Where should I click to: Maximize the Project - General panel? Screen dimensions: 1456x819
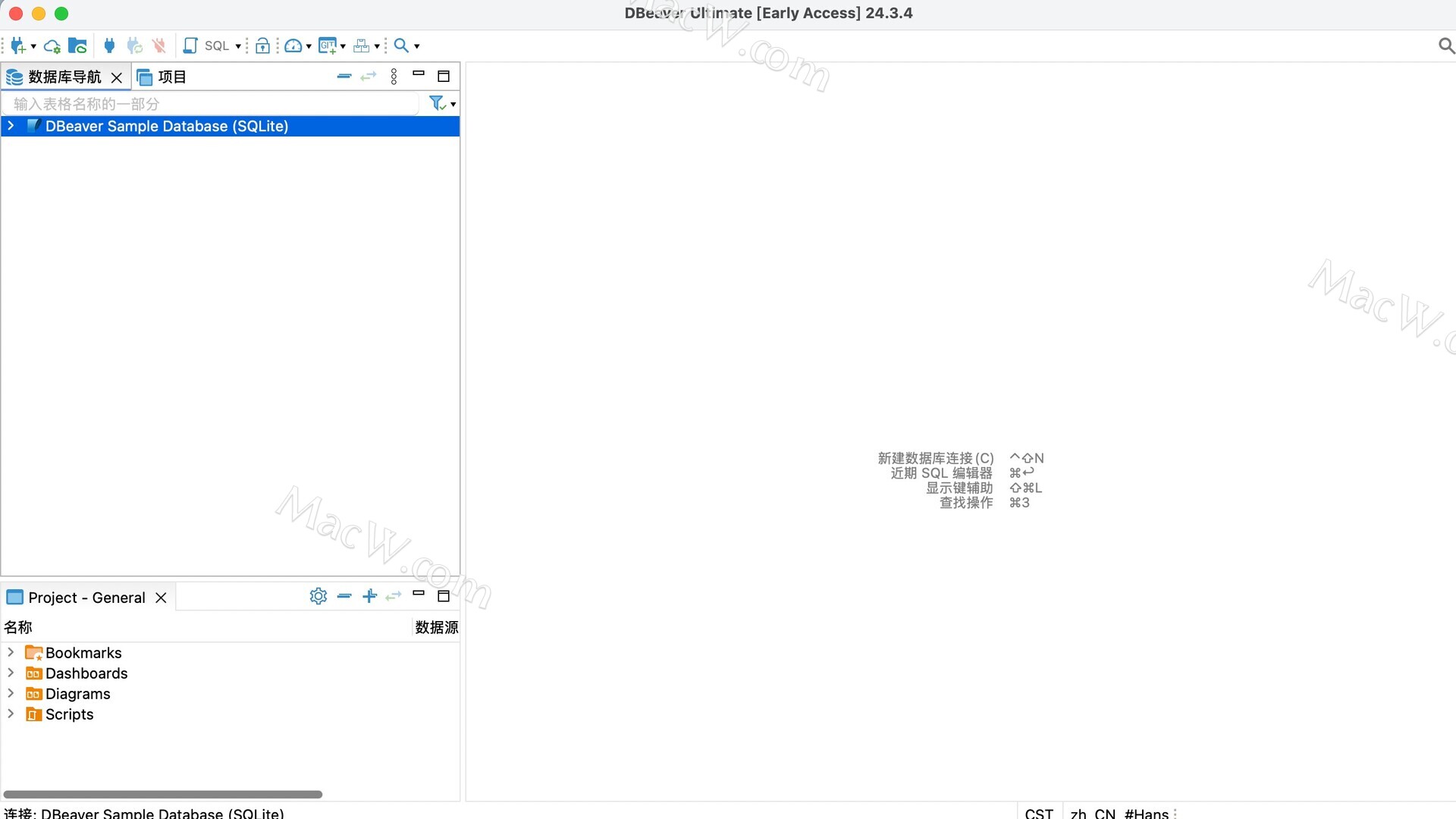click(x=444, y=596)
